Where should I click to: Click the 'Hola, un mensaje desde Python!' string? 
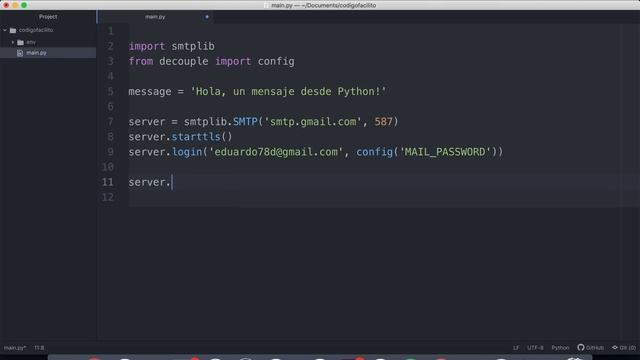(288, 91)
